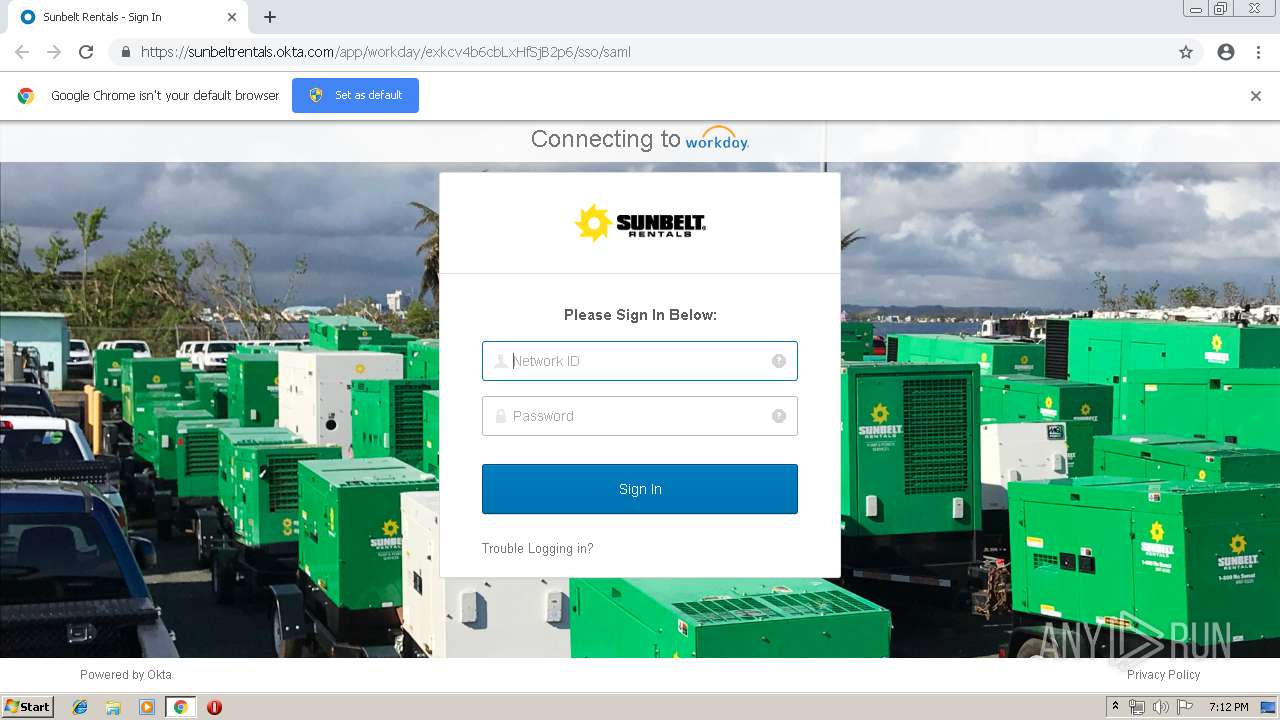Click the red Opera-like taskbar icon
Screen dimensions: 1280x720
pos(214,707)
